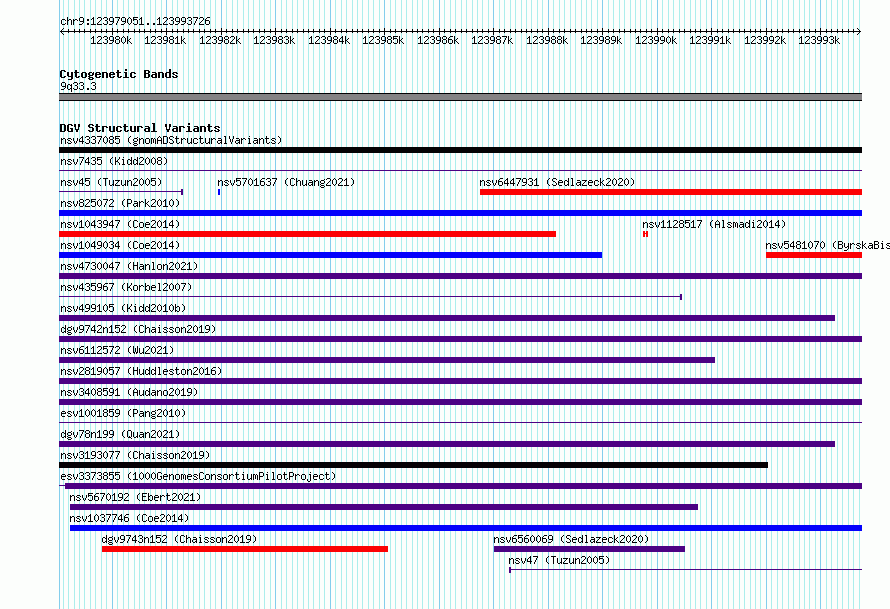Open the nsv45 (Tuzun2005) variant
The image size is (890, 609).
tap(111, 182)
